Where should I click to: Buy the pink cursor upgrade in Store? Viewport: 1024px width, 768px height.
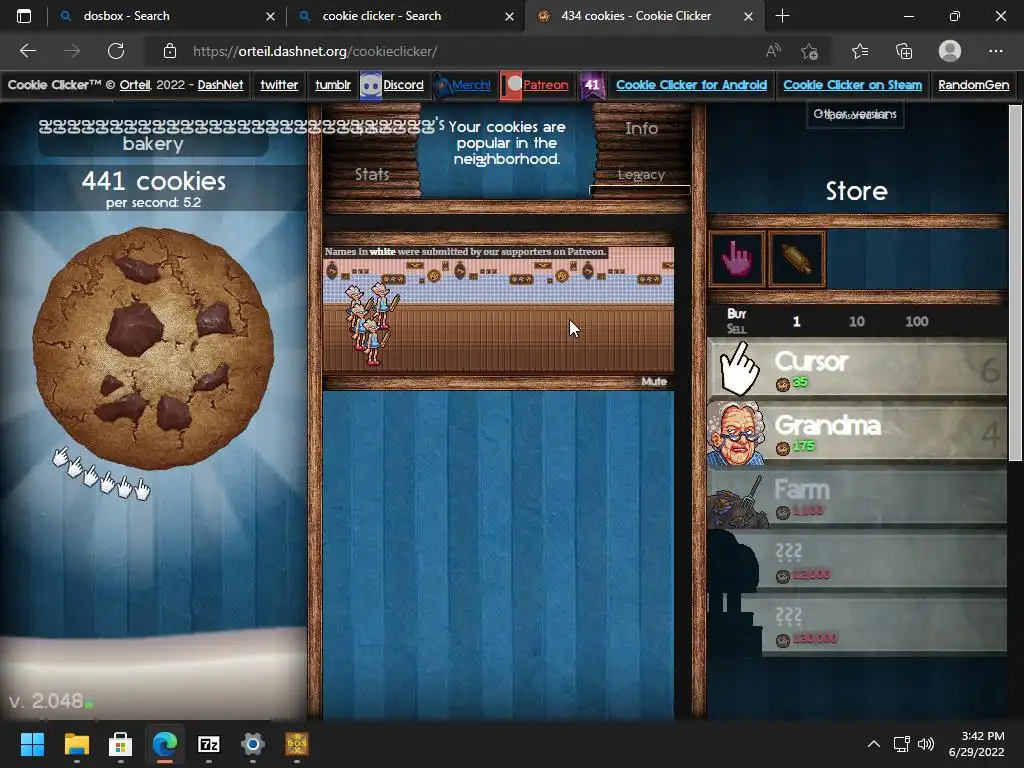pos(737,259)
